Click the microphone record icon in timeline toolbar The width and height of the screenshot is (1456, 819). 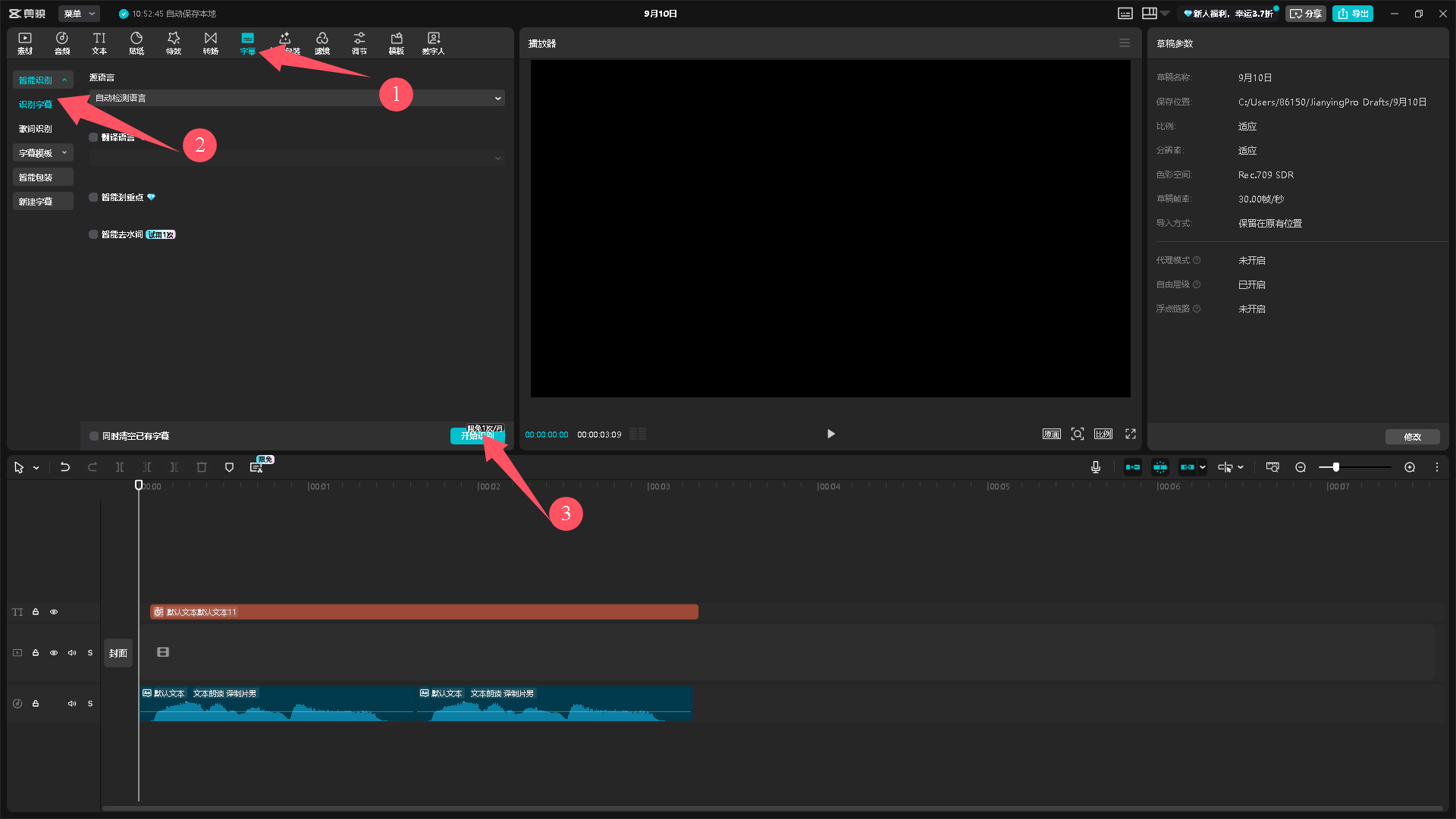pos(1096,467)
